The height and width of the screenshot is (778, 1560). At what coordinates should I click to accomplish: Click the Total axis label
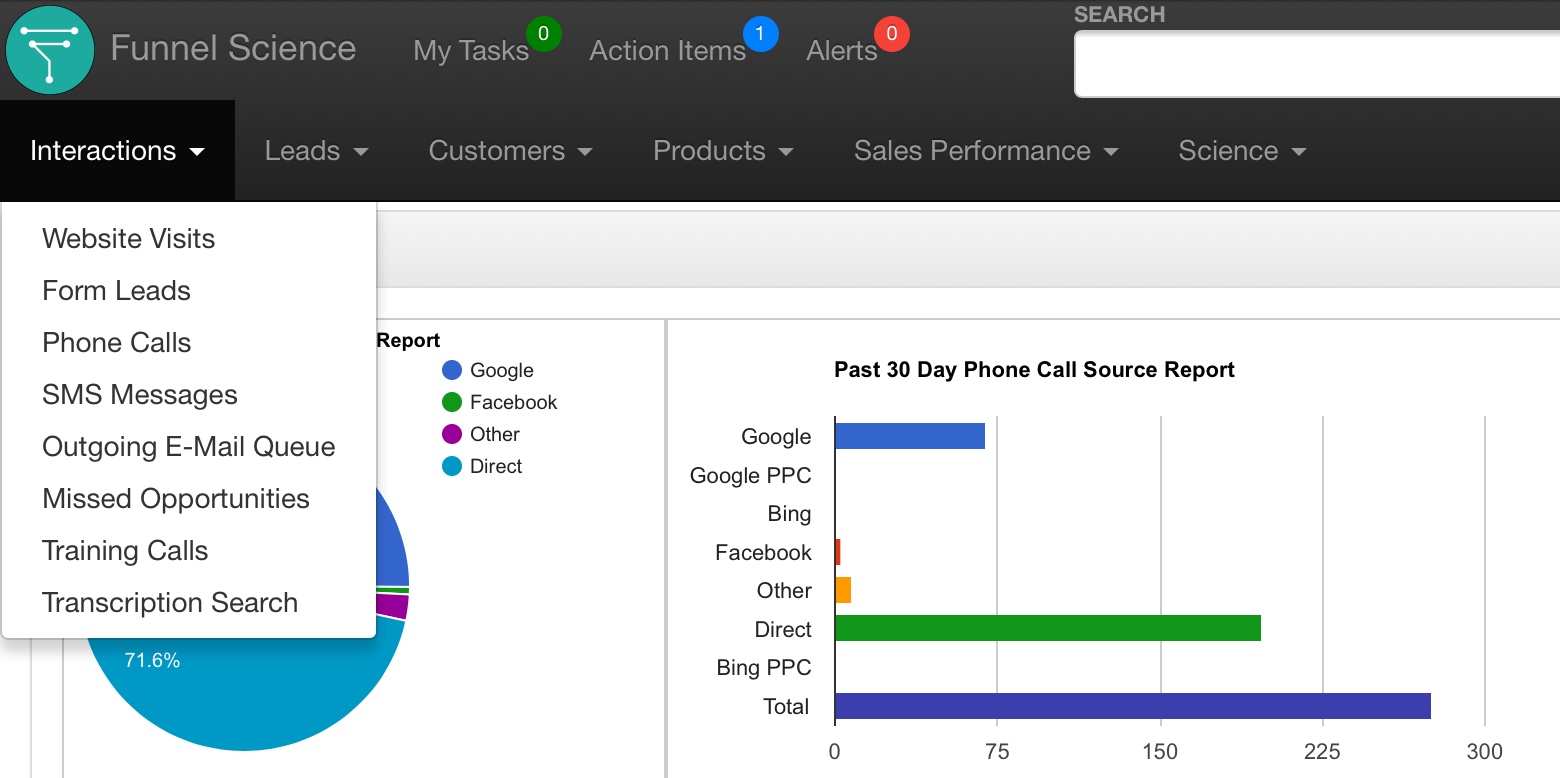click(x=786, y=706)
